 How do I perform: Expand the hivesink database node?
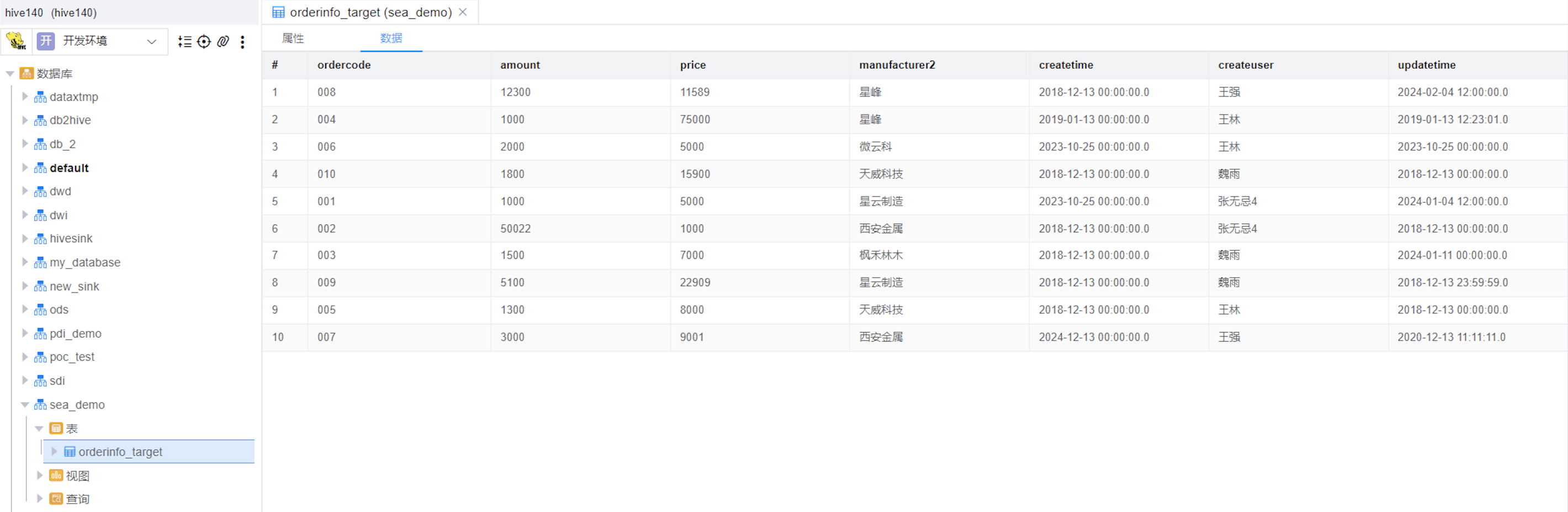(25, 239)
